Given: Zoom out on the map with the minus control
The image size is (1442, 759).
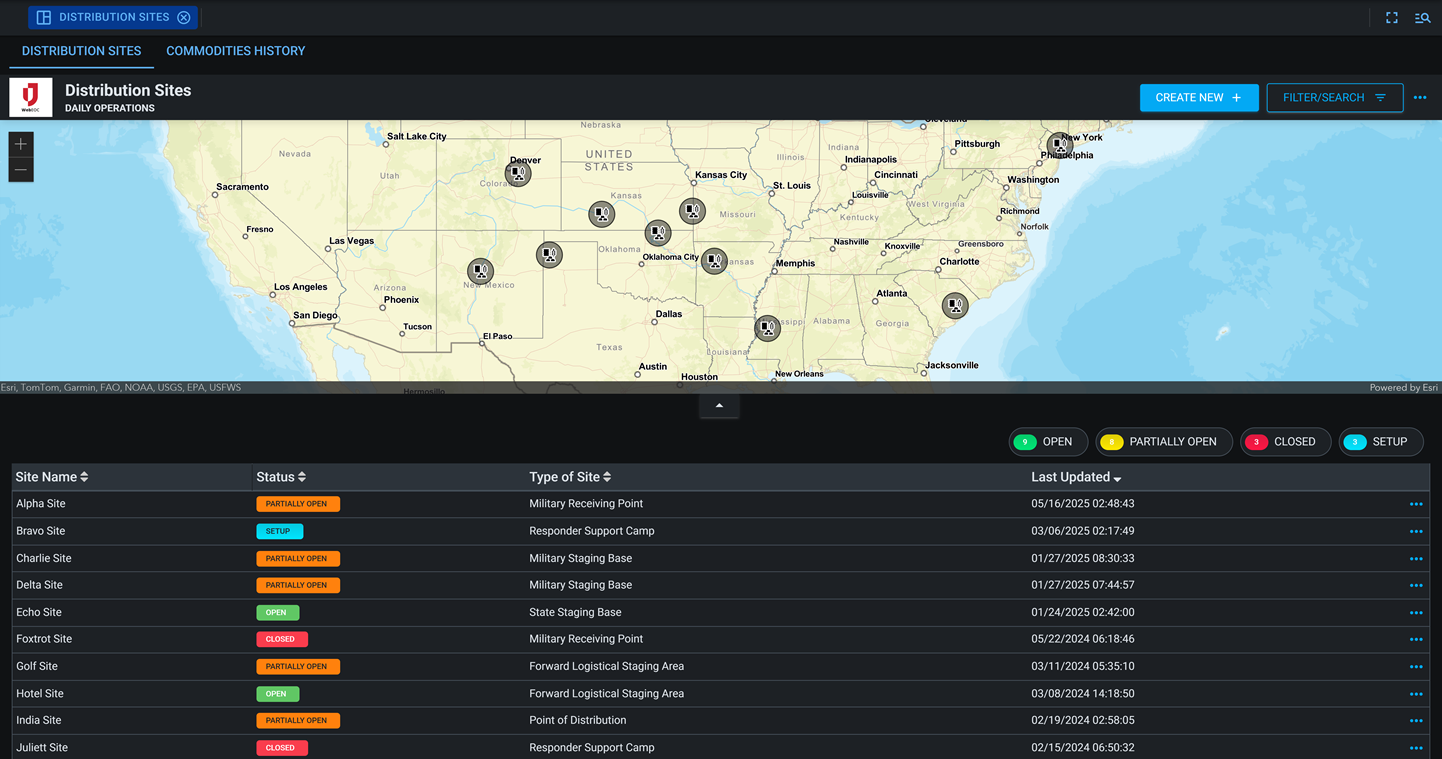Looking at the screenshot, I should pyautogui.click(x=20, y=169).
